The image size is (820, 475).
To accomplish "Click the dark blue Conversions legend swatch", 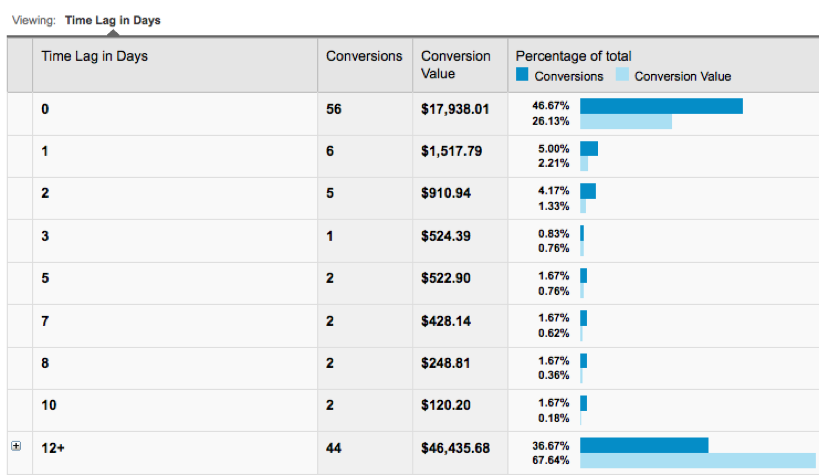I will [522, 76].
